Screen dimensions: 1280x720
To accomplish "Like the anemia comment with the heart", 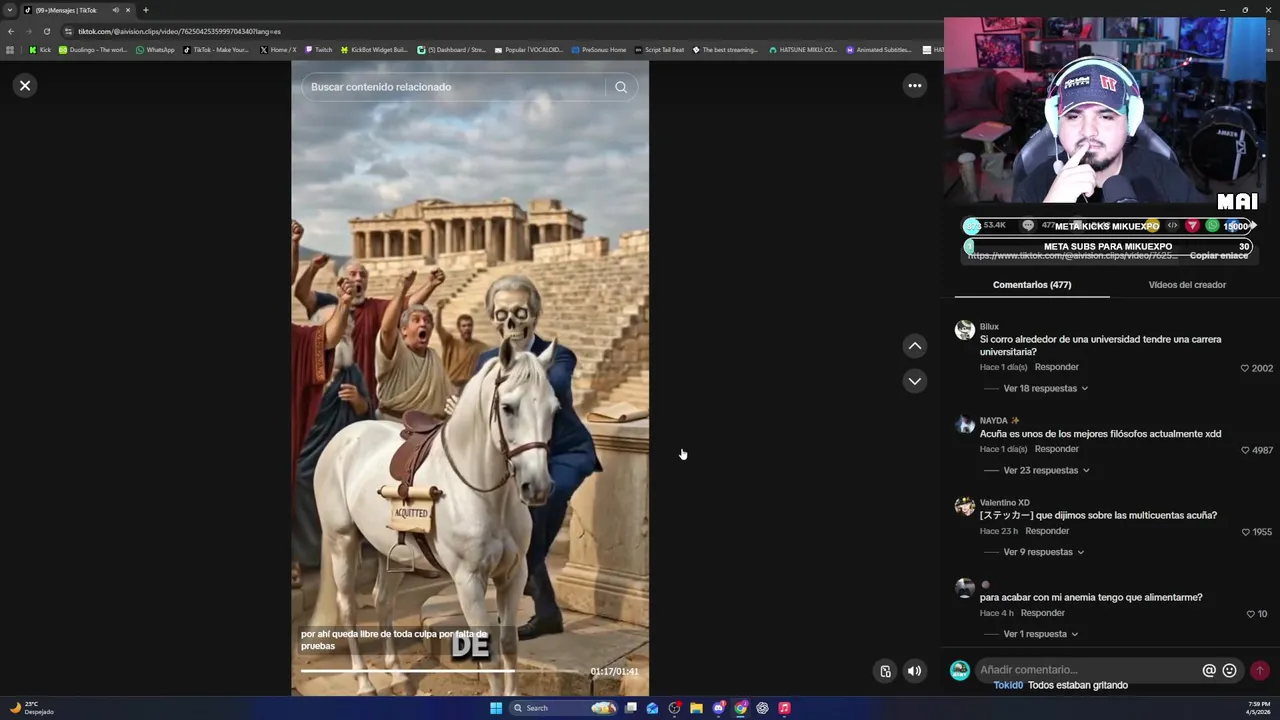I will click(x=1250, y=614).
